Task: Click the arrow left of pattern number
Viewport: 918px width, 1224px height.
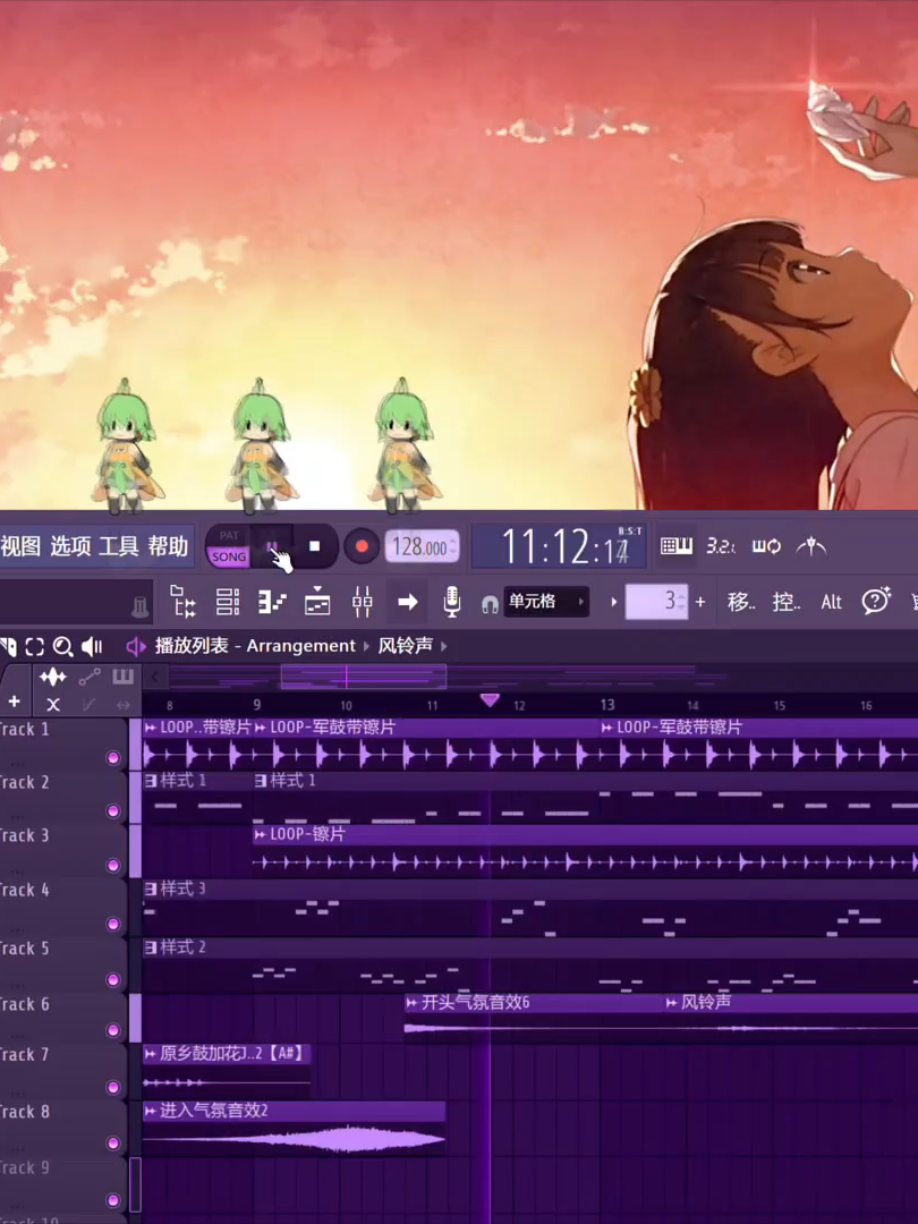Action: pyautogui.click(x=614, y=602)
